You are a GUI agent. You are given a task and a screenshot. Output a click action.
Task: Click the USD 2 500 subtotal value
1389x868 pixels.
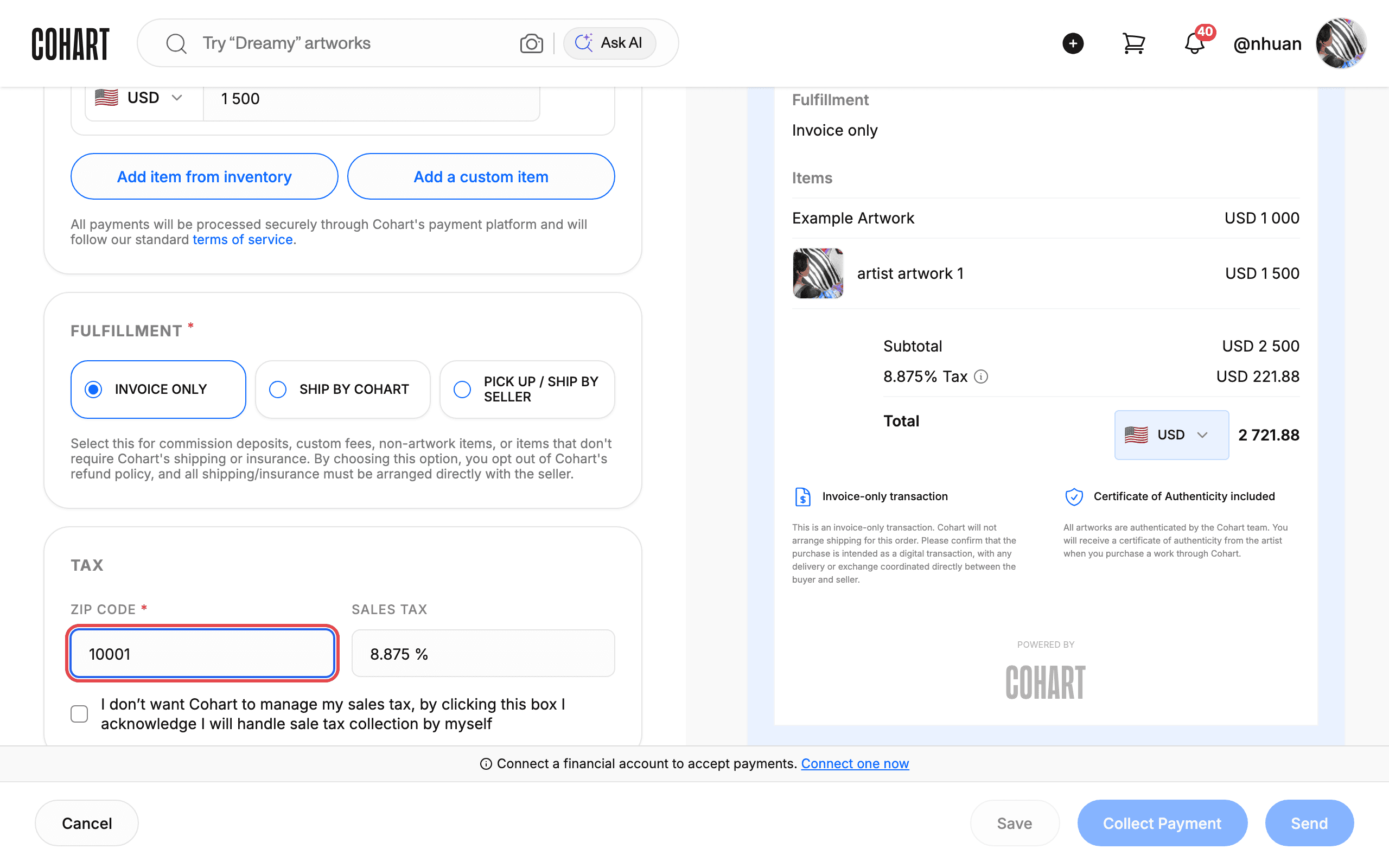point(1260,346)
